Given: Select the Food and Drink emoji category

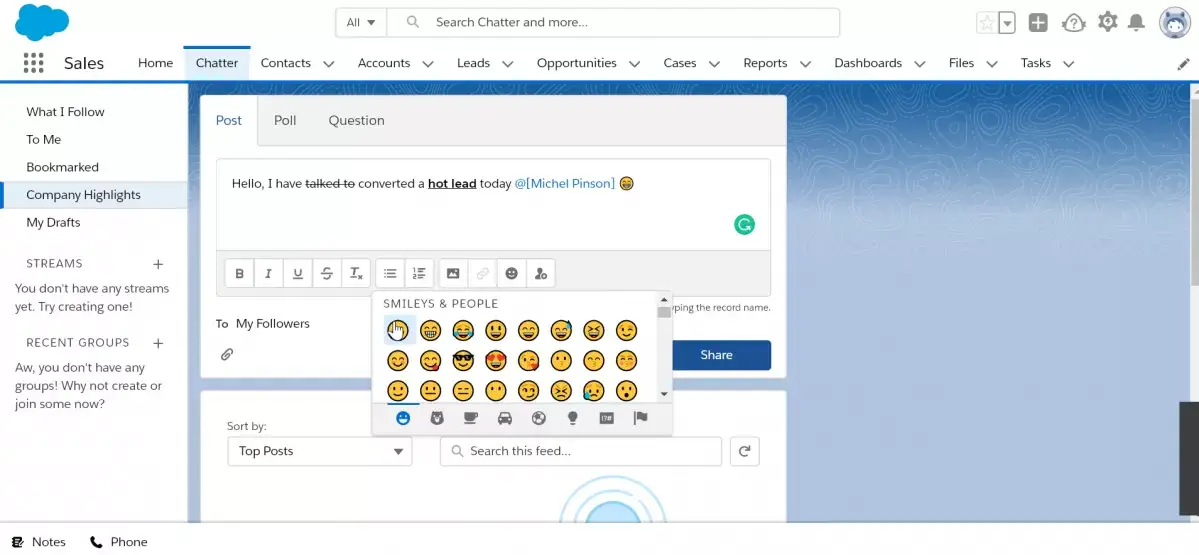Looking at the screenshot, I should (x=471, y=418).
